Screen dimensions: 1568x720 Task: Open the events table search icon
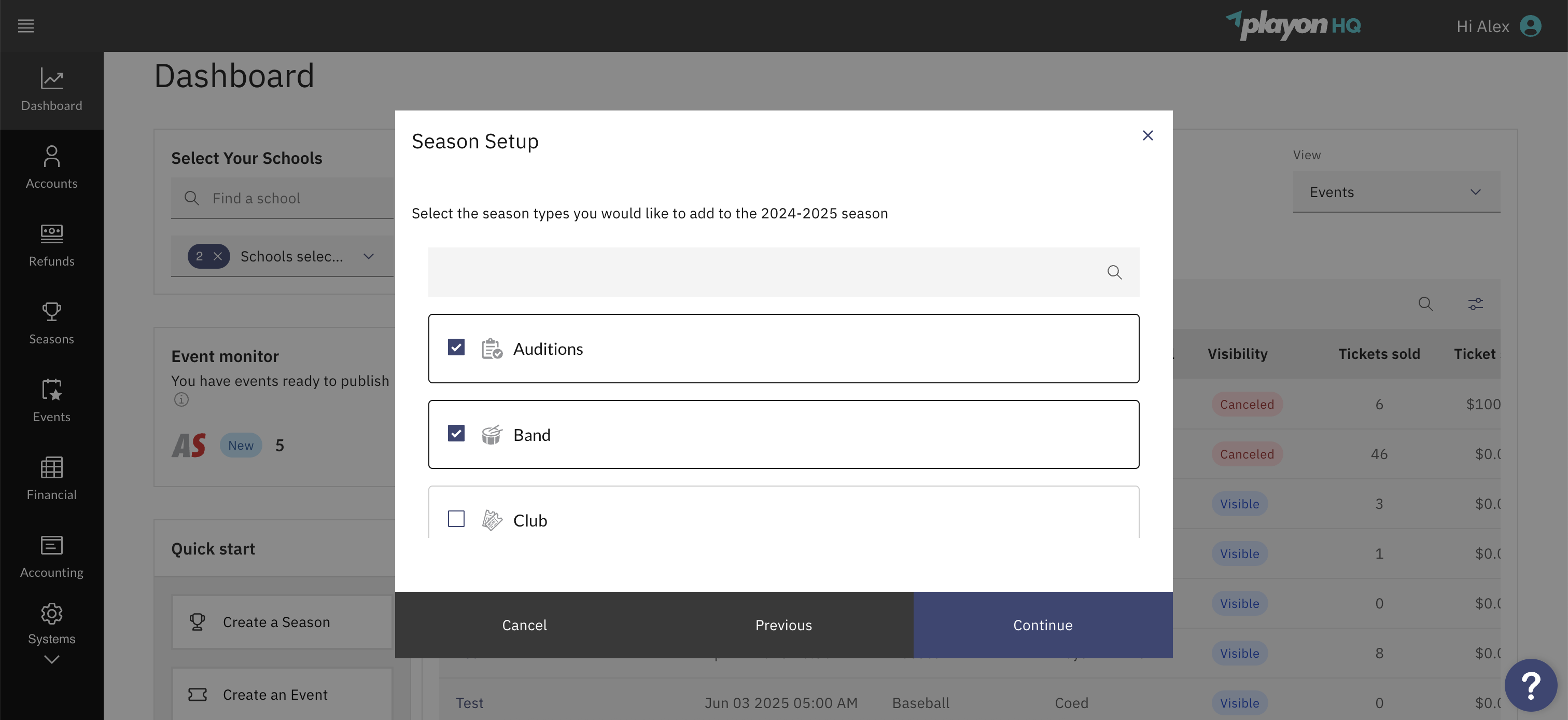click(1425, 304)
